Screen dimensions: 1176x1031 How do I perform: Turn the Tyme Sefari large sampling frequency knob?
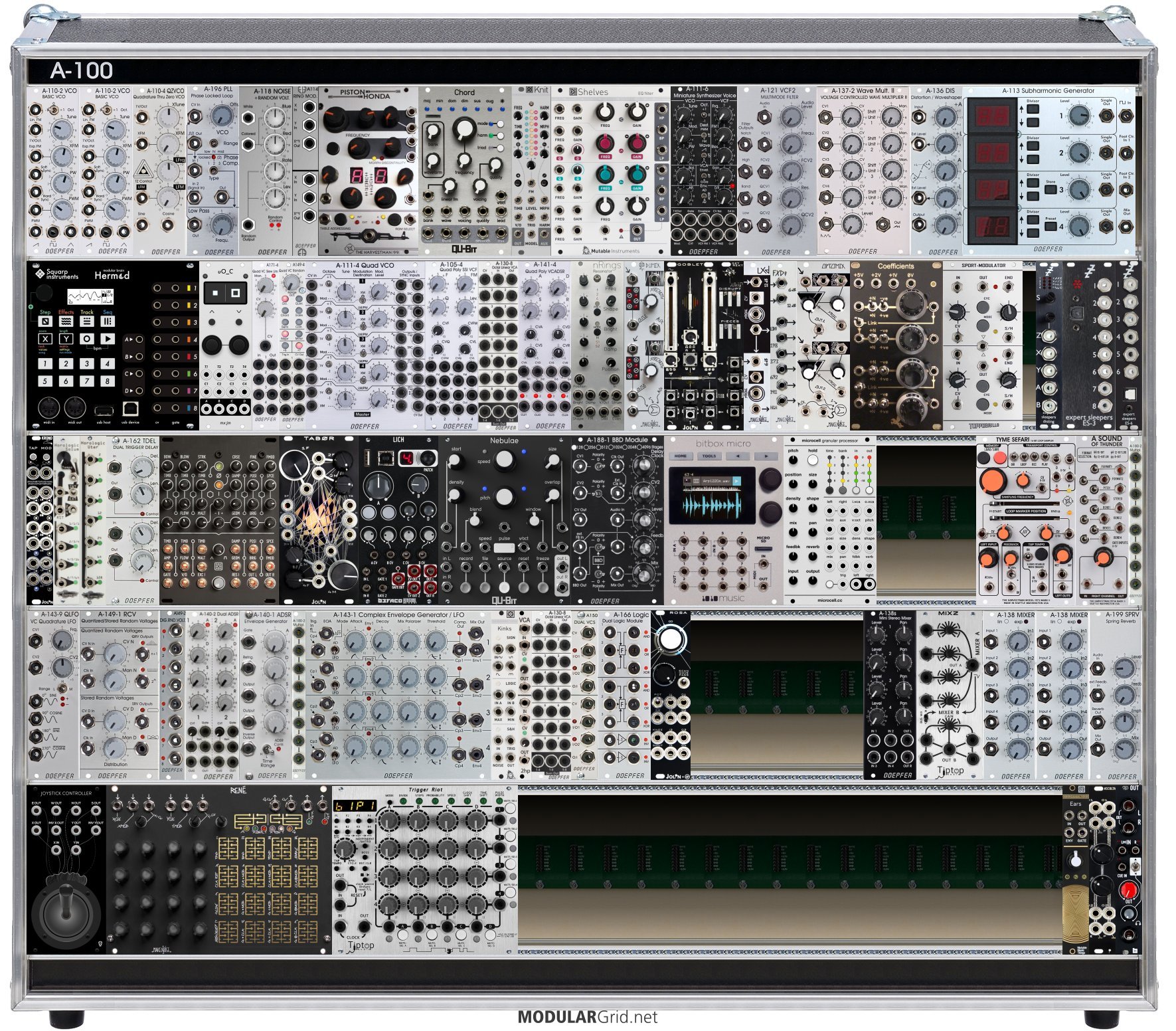[993, 480]
